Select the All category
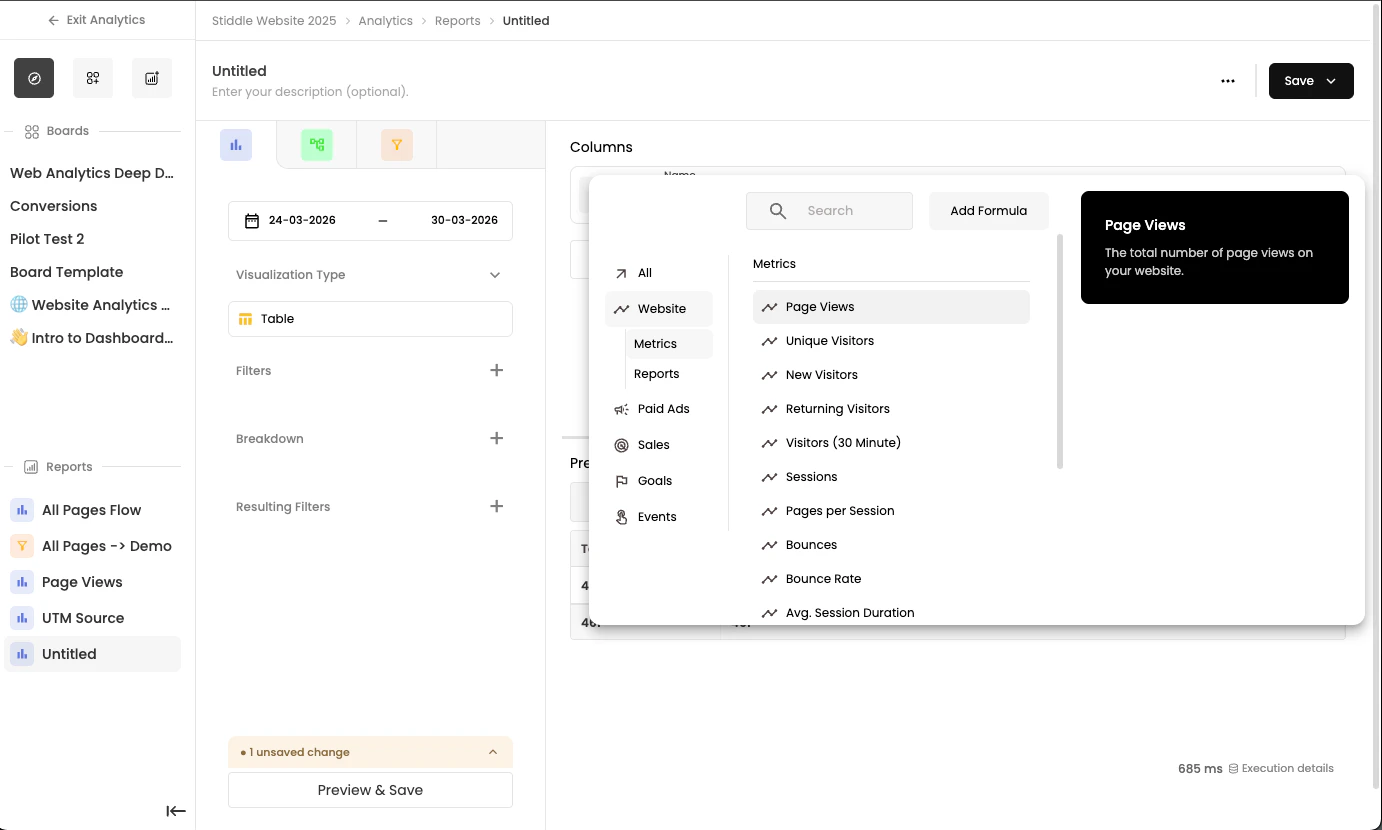The width and height of the screenshot is (1382, 830). click(659, 273)
